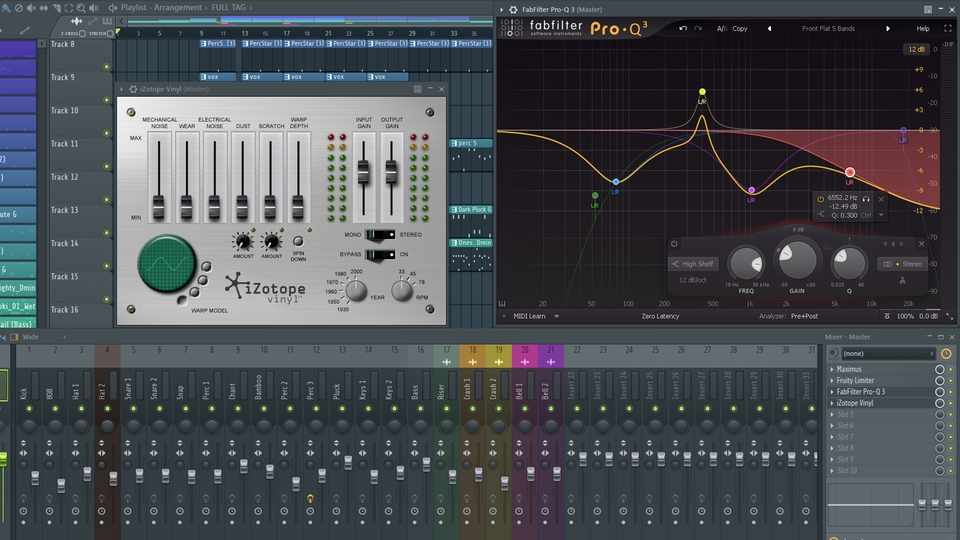Screen dimensions: 960x540
Task: Select mixer insert 4 Hat 2 tab
Action: [x=107, y=356]
